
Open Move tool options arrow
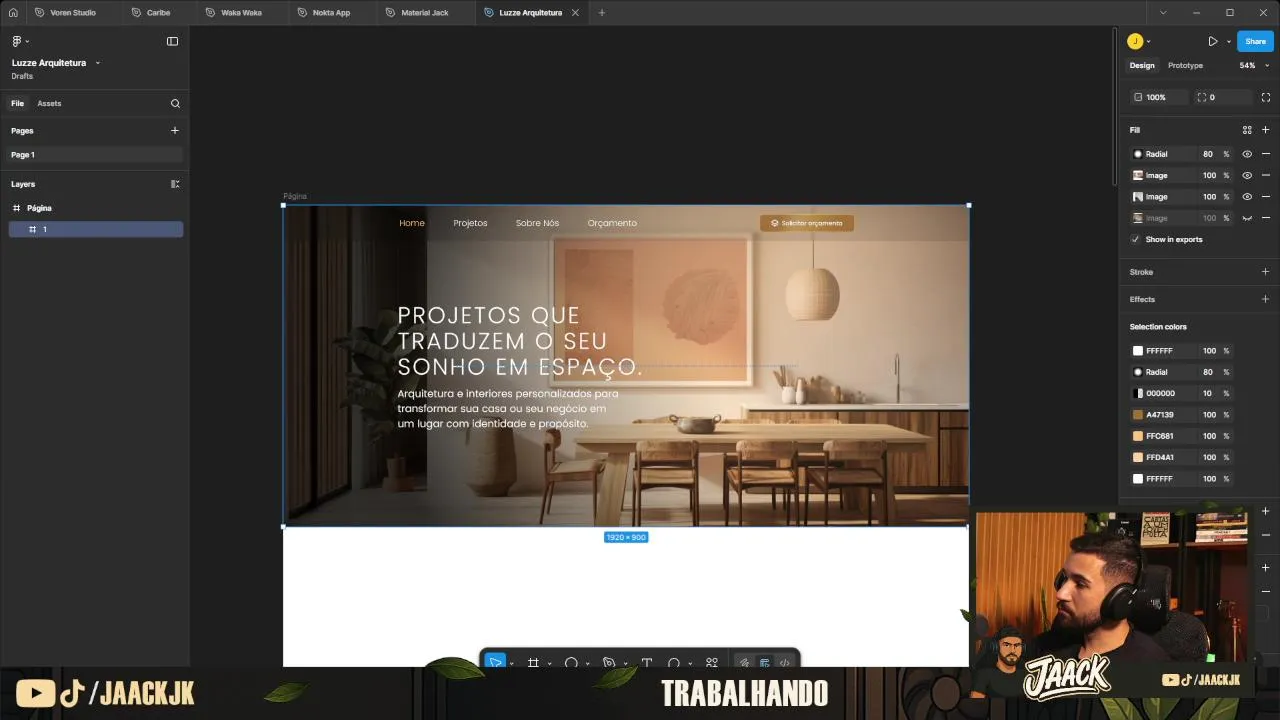point(511,663)
